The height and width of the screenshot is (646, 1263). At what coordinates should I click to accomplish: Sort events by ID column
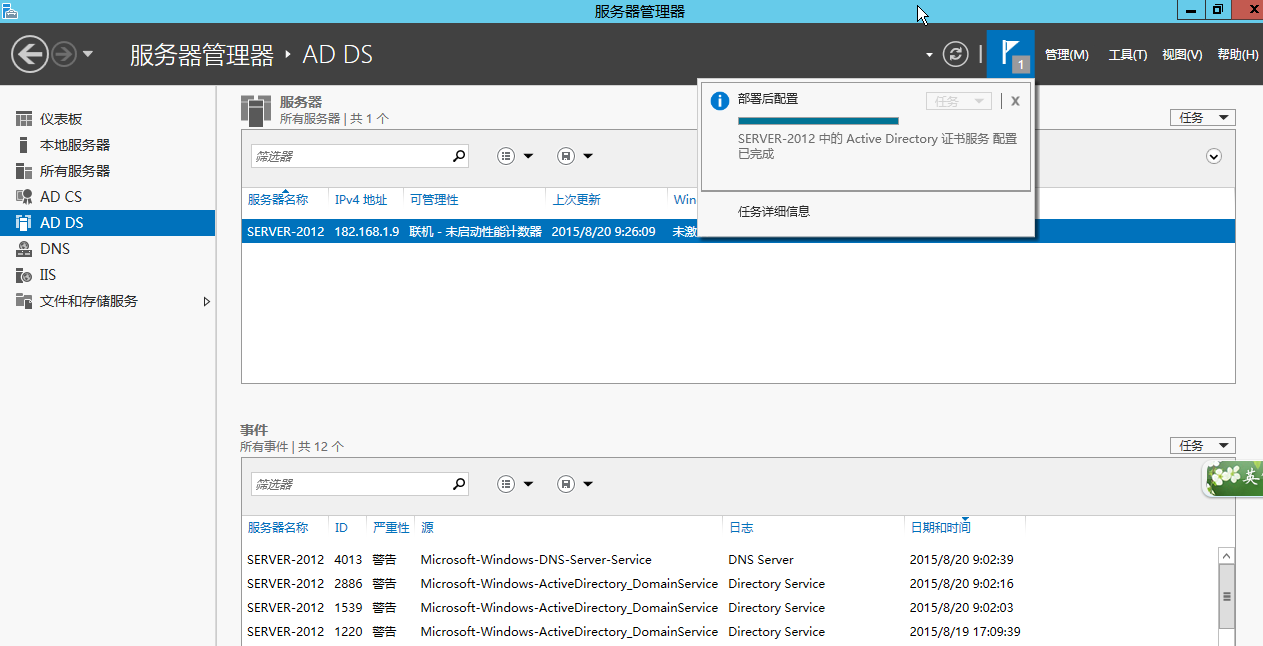(x=341, y=528)
